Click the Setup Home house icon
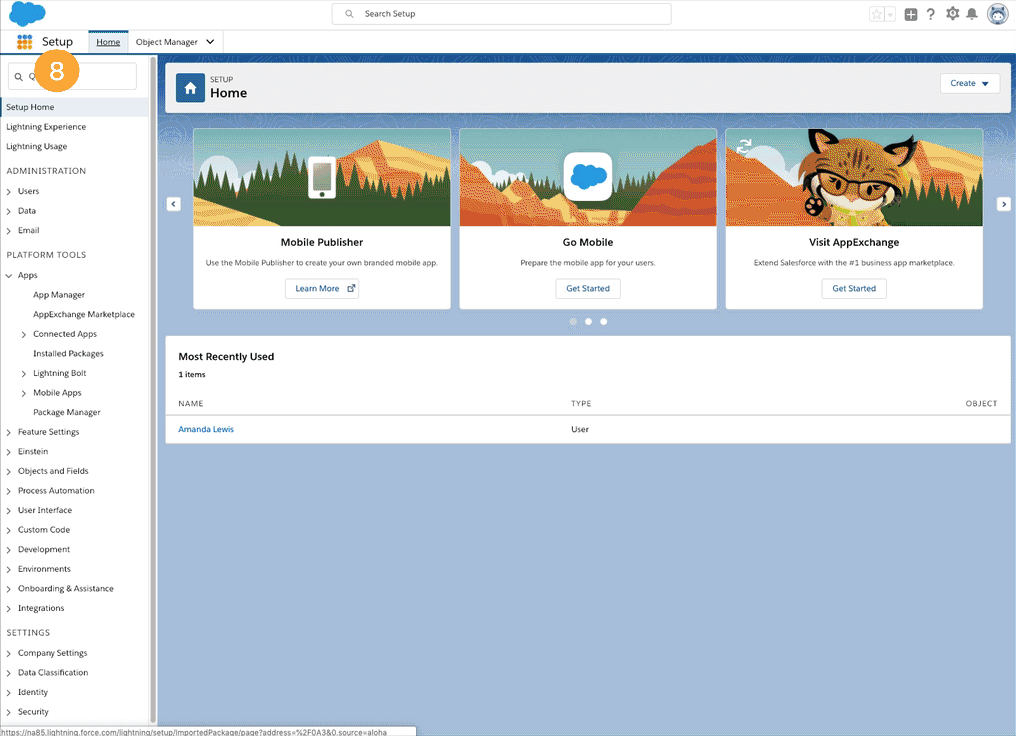The image size is (1016, 736). [190, 88]
